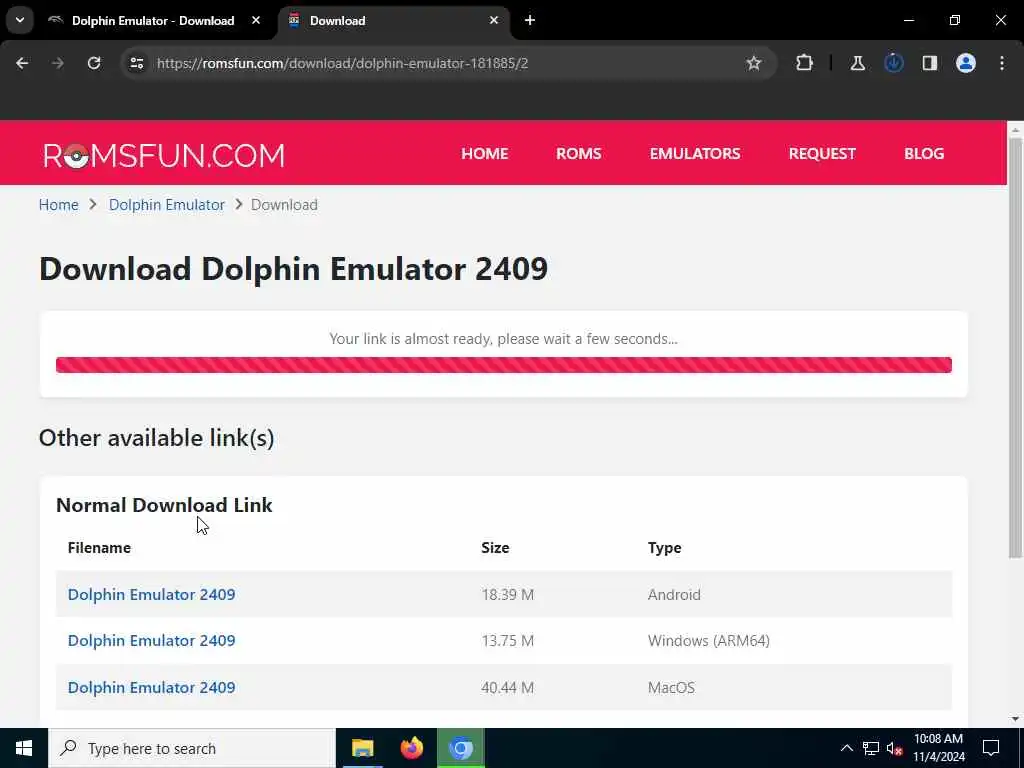Select the Download browser tab
The image size is (1024, 768).
coord(394,20)
